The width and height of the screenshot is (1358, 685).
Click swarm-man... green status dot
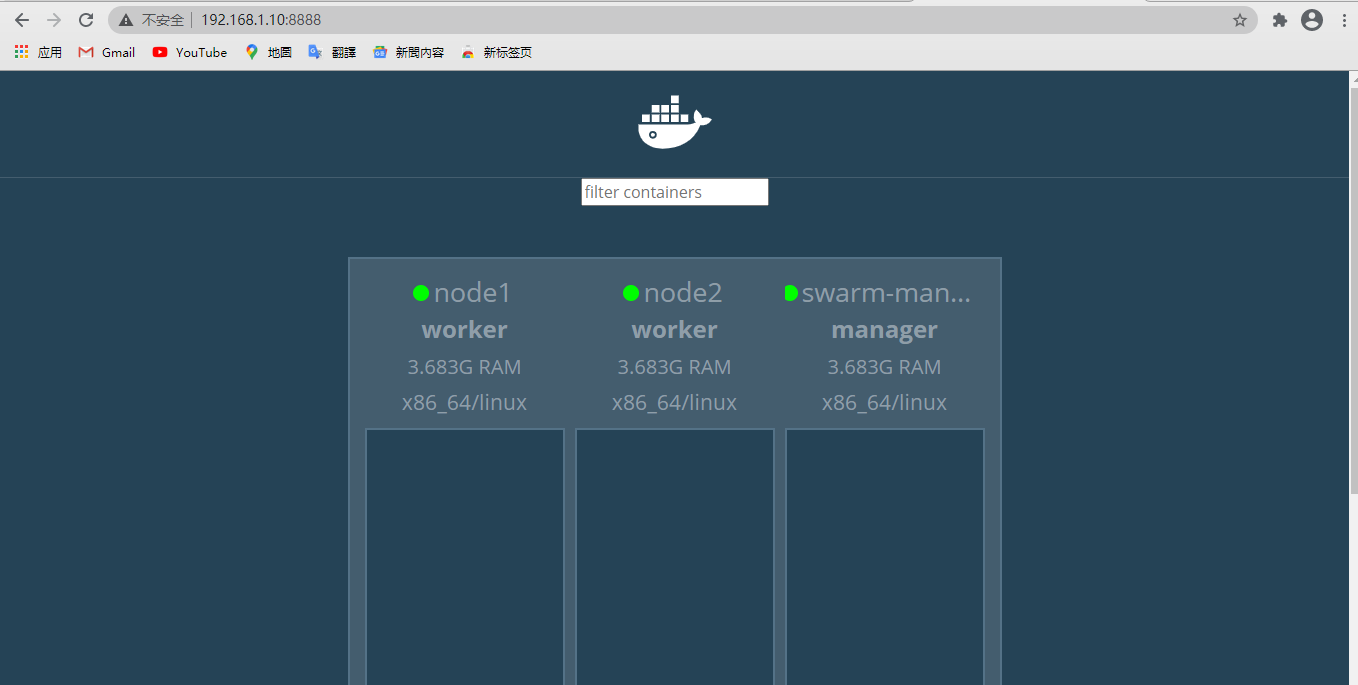coord(791,293)
